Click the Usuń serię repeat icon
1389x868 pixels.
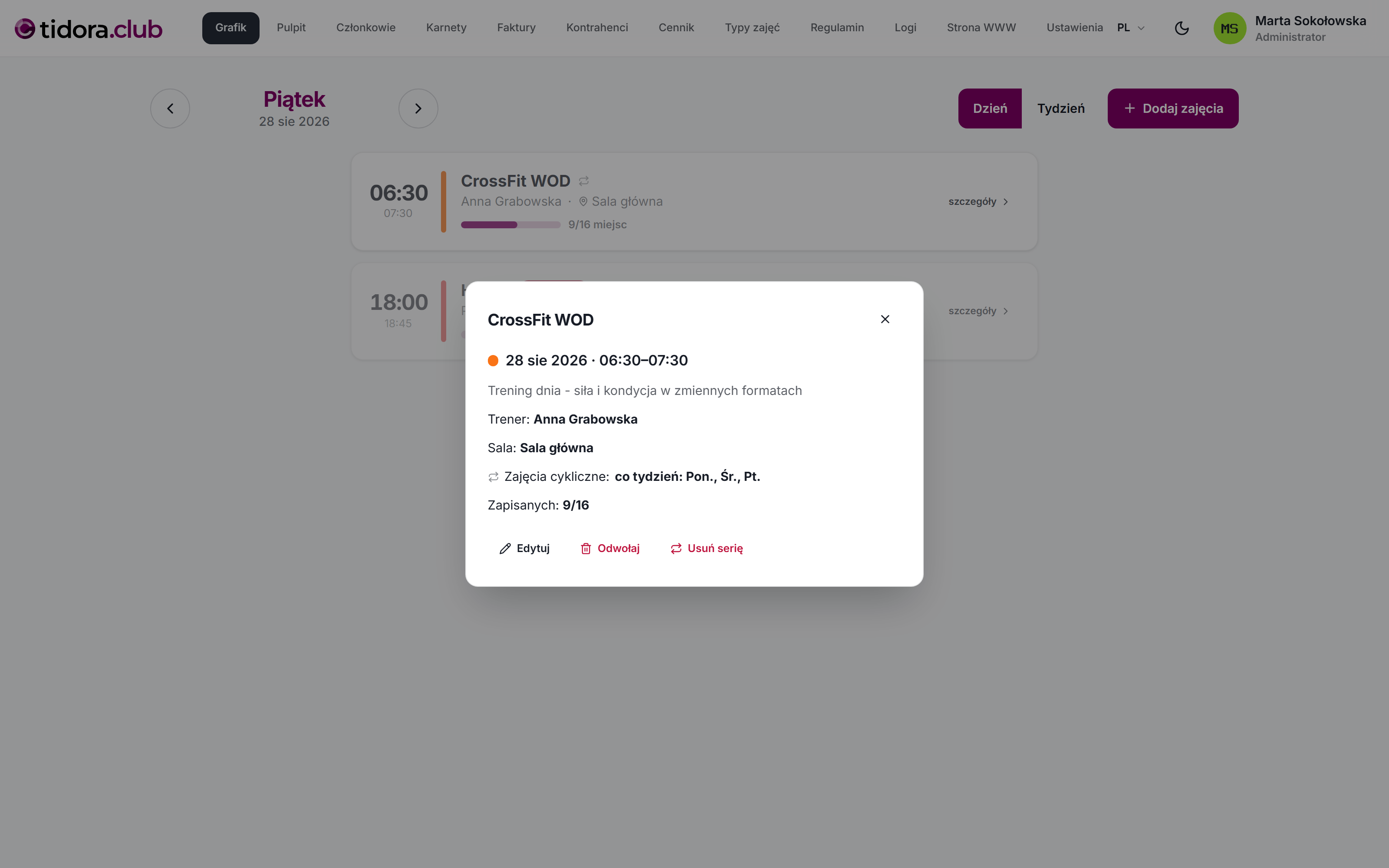[x=676, y=549]
